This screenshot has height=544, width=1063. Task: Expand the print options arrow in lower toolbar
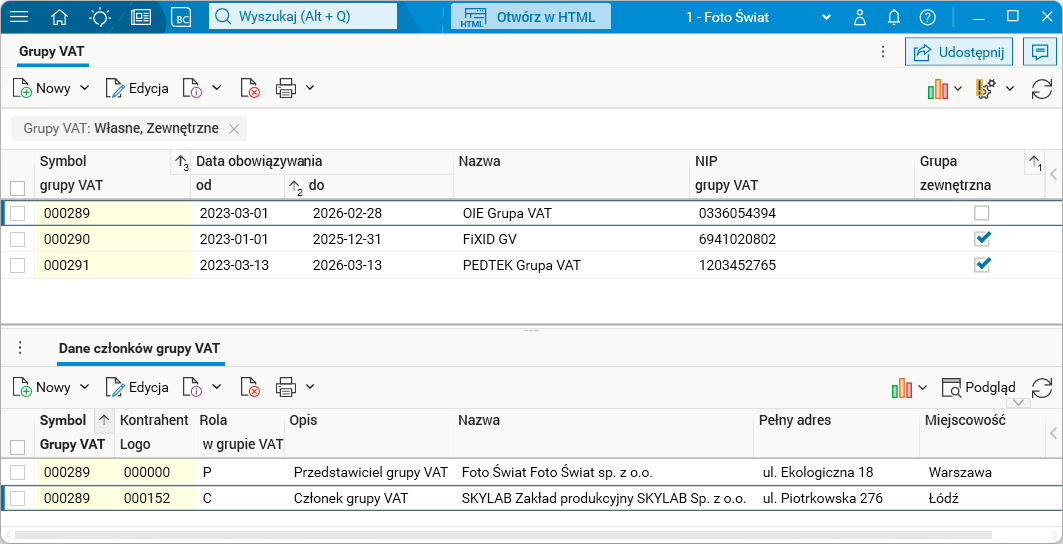(310, 387)
